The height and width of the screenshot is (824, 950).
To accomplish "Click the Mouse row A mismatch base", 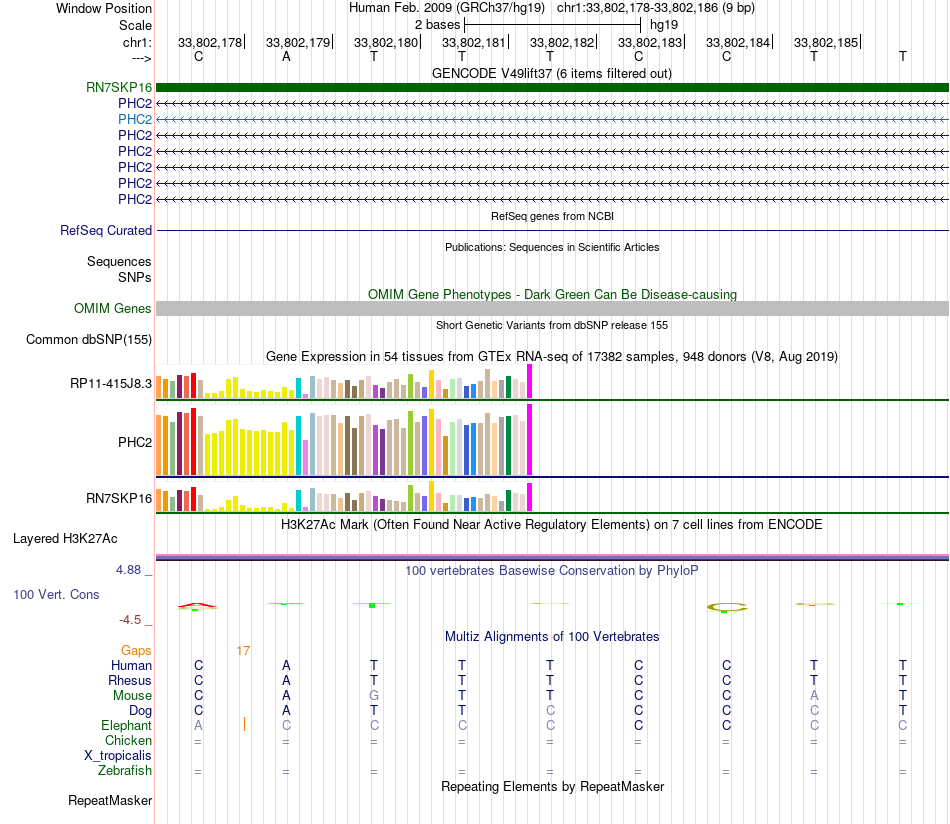I will (814, 696).
